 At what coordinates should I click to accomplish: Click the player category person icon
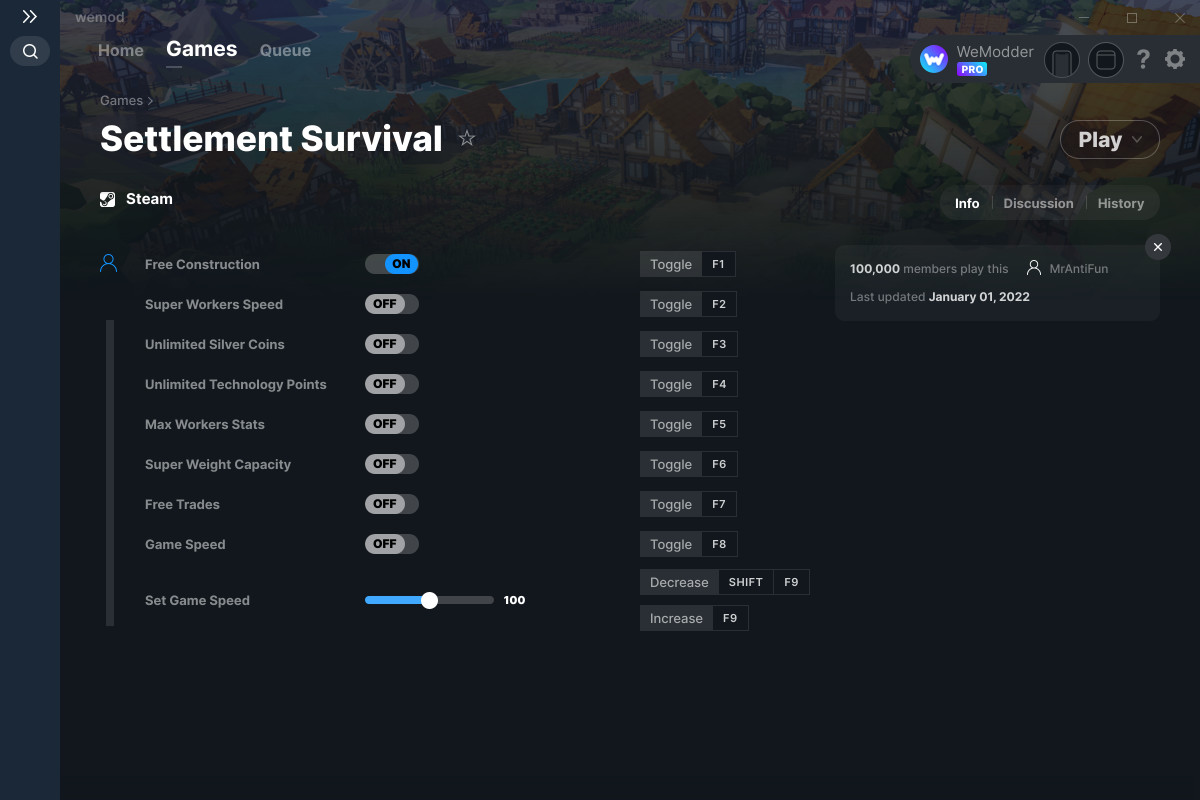tap(109, 264)
